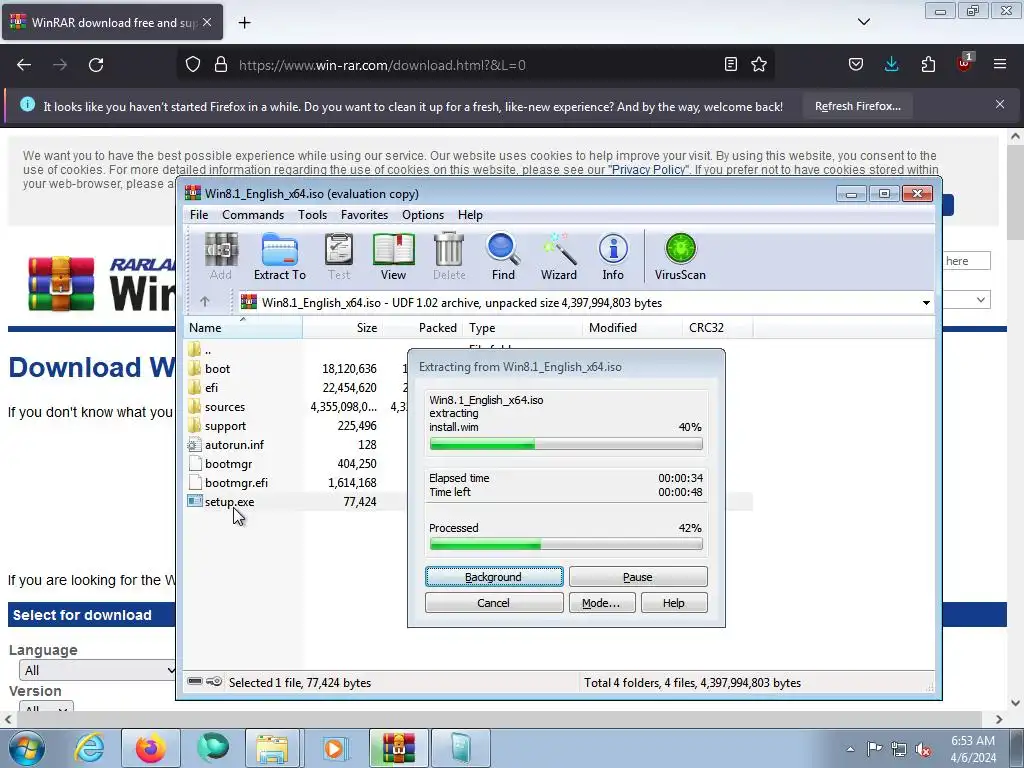Sort by the Modified column header
The image size is (1024, 768).
pyautogui.click(x=632, y=328)
